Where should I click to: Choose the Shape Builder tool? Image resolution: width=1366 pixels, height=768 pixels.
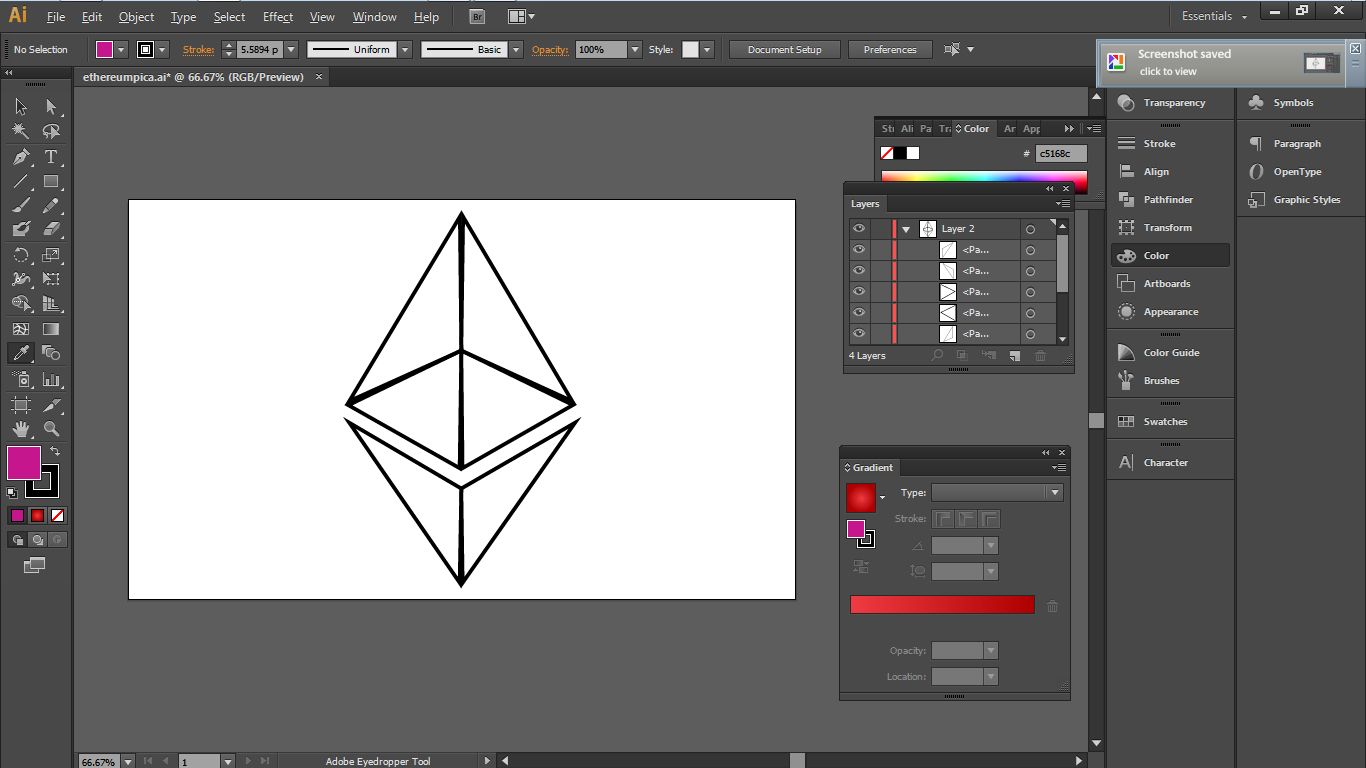coord(21,303)
